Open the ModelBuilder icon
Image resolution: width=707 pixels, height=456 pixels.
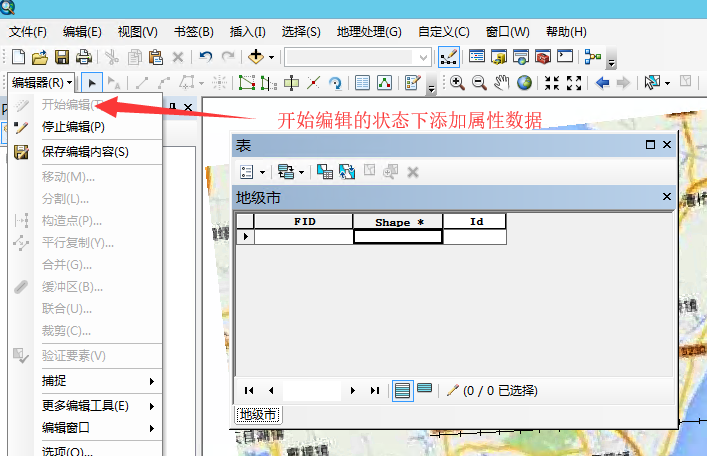pyautogui.click(x=592, y=57)
